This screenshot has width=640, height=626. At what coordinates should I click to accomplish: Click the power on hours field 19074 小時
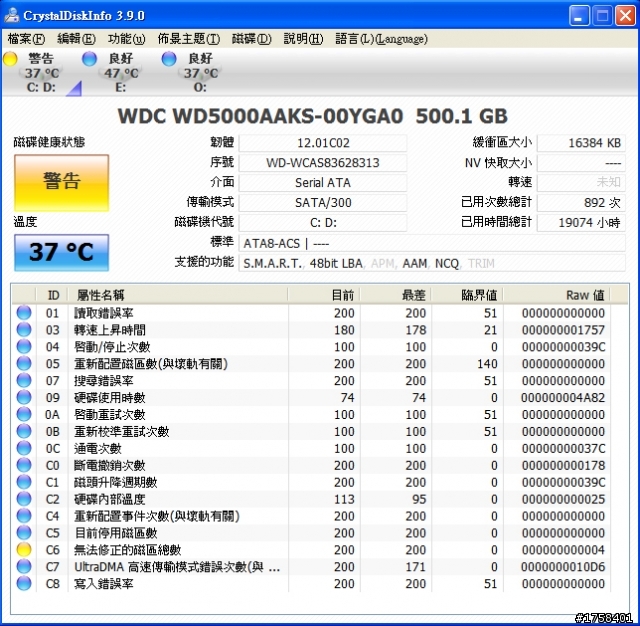(x=581, y=223)
